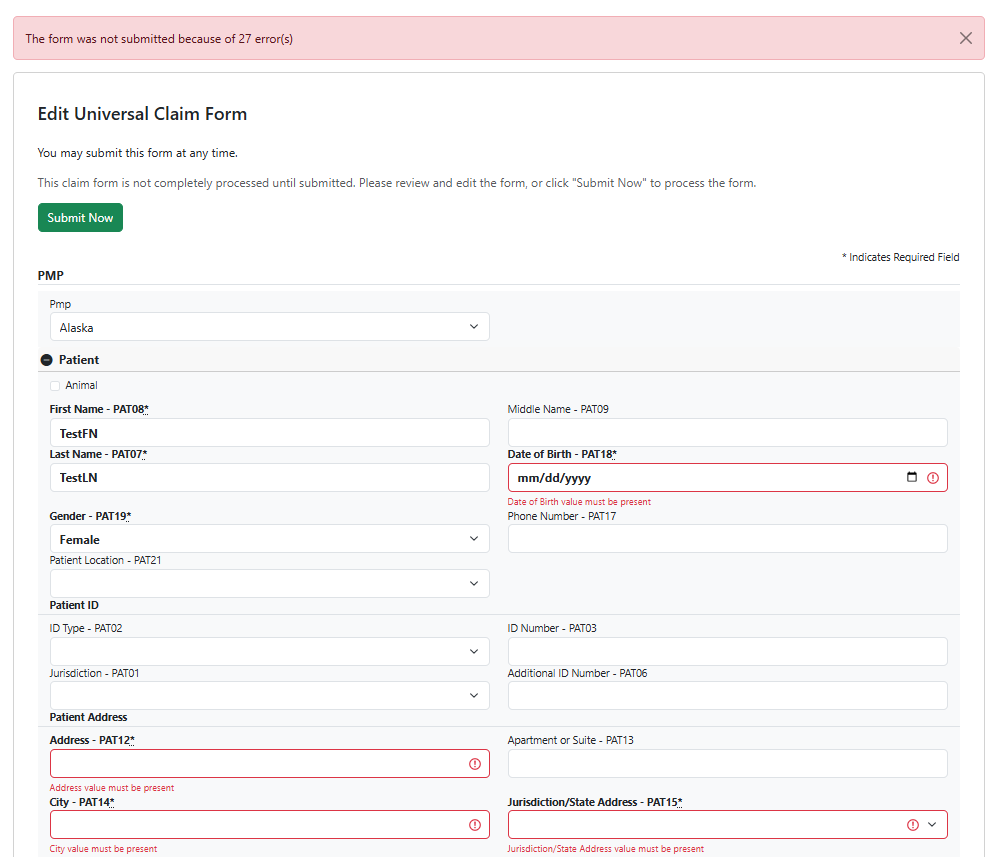
Task: Open the Jurisdiction/State Address PAT15 dropdown
Action: (x=727, y=825)
